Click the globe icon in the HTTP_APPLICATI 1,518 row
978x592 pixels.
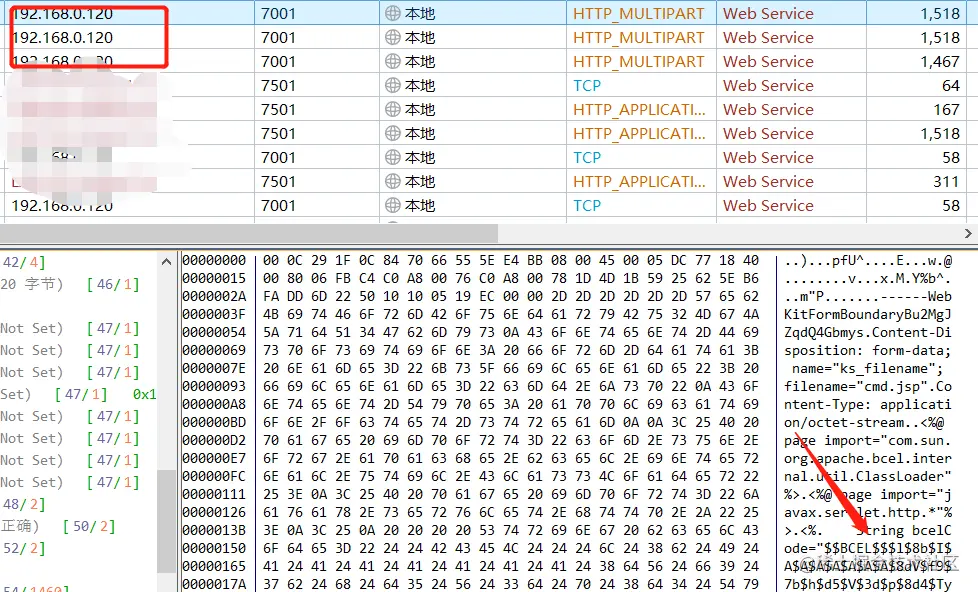point(392,133)
